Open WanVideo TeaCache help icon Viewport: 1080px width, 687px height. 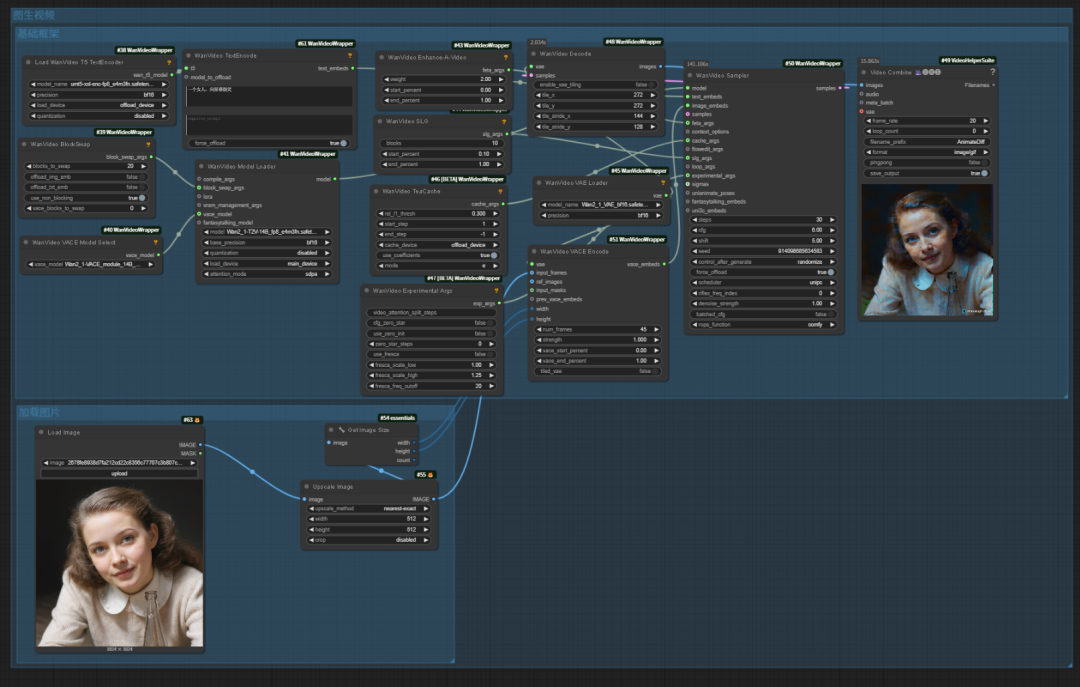tap(500, 192)
